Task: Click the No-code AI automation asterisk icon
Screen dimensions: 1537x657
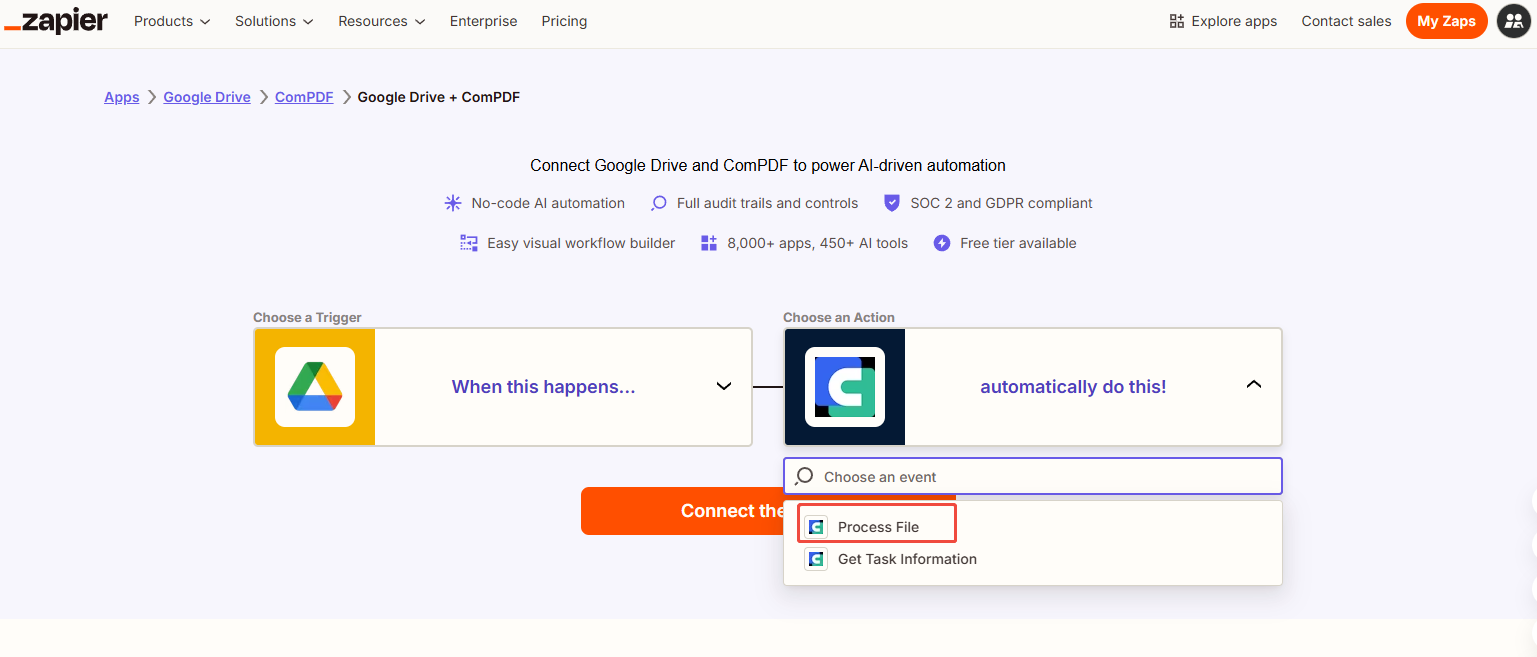Action: [453, 202]
